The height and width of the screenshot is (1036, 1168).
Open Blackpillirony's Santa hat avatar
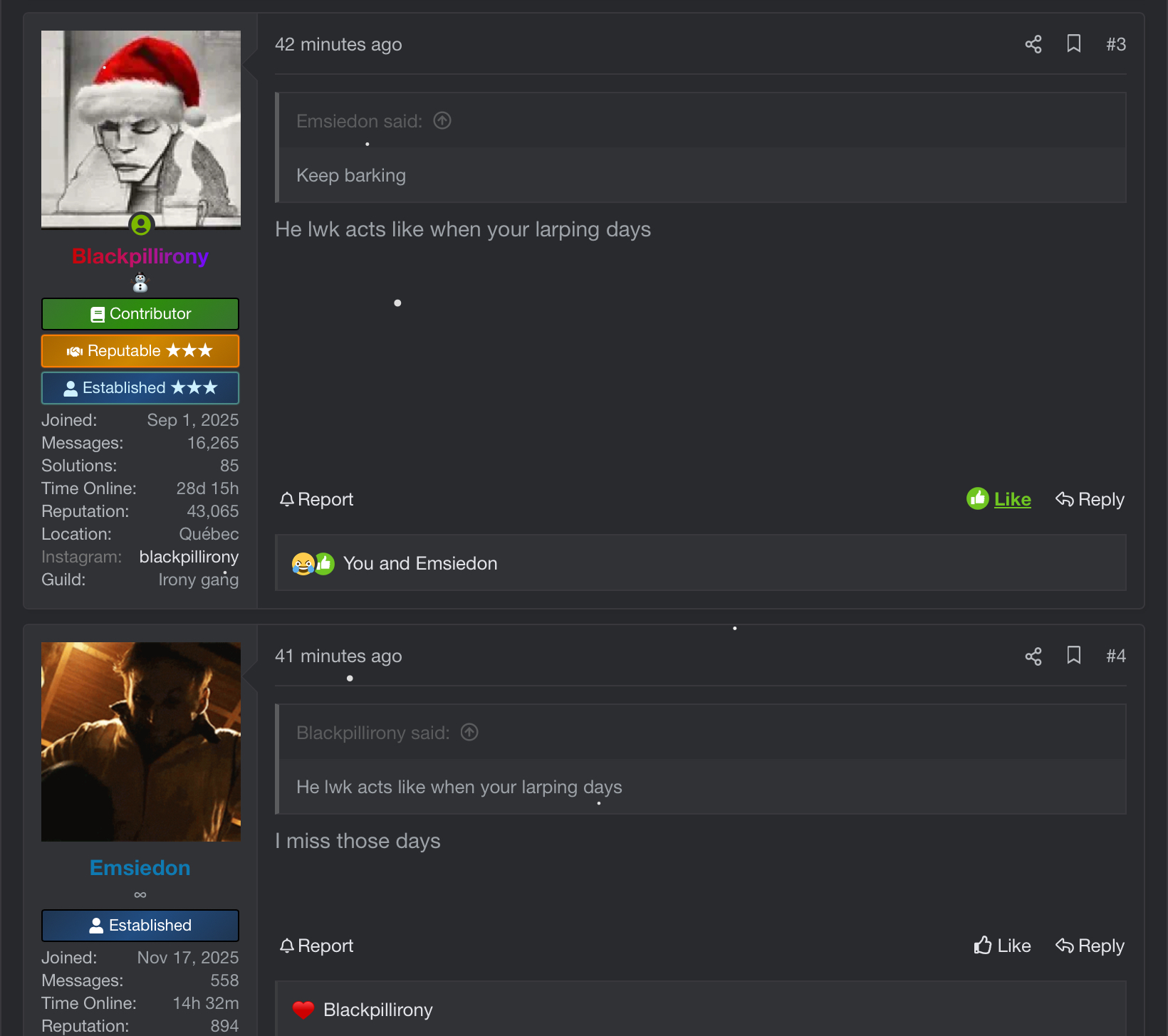[x=141, y=130]
